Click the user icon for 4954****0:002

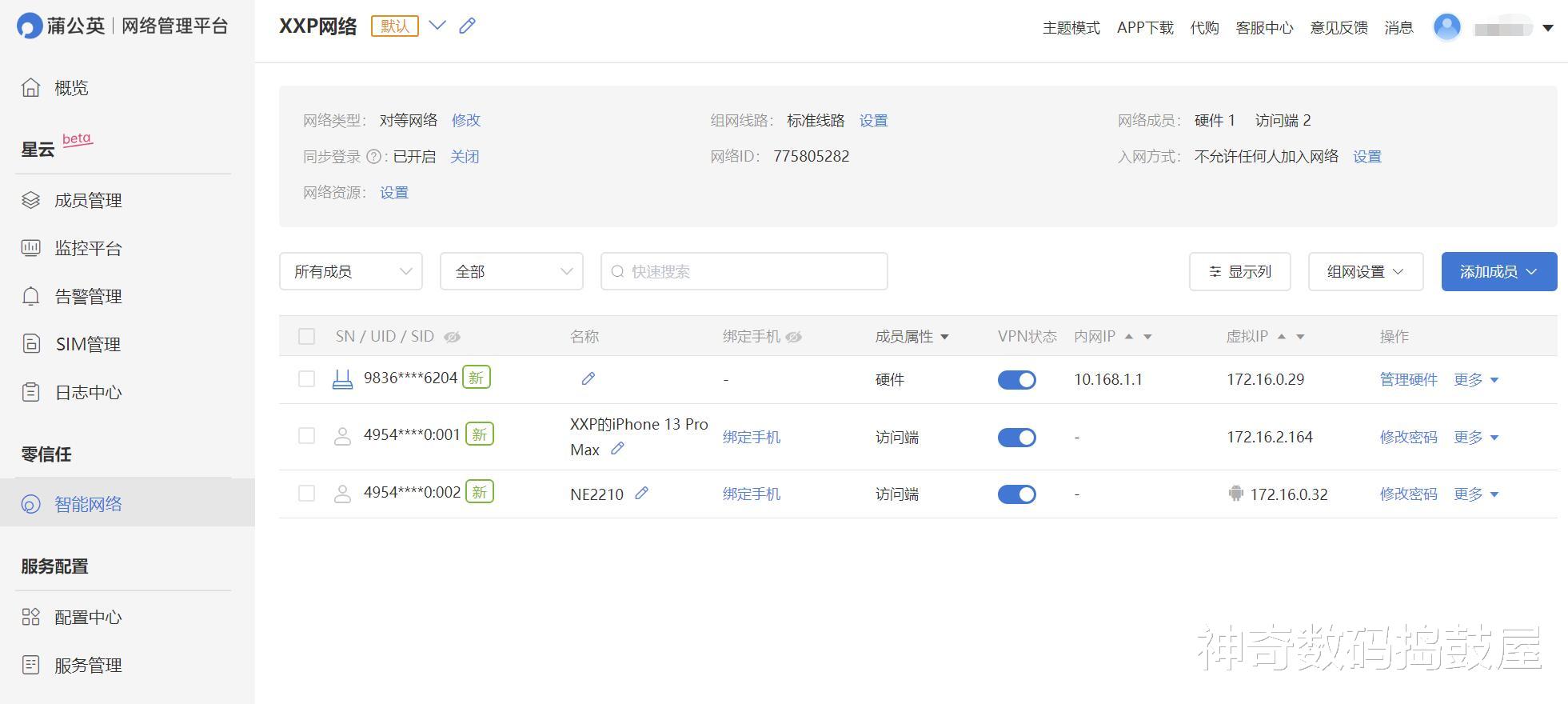pyautogui.click(x=342, y=494)
